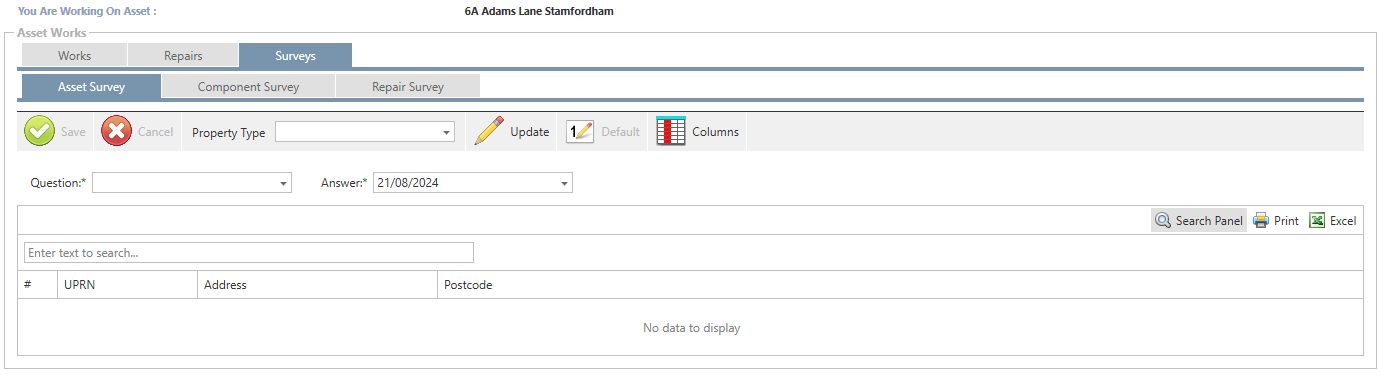Select the Asset Survey sub-tab
The height and width of the screenshot is (381, 1380).
pos(91,87)
